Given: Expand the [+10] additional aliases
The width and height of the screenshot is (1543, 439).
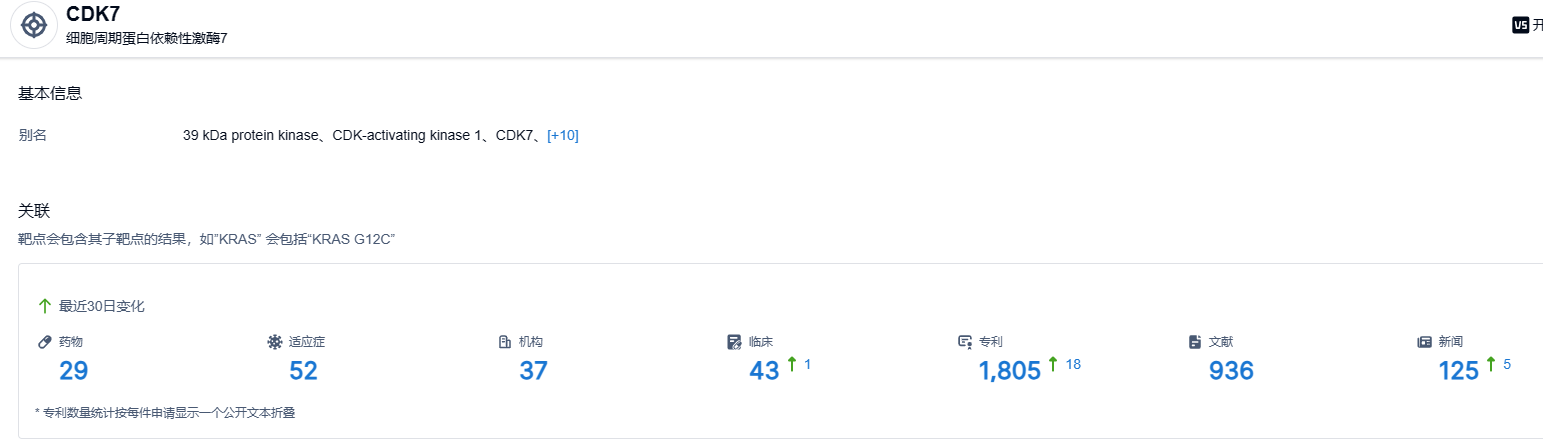Looking at the screenshot, I should [x=563, y=135].
